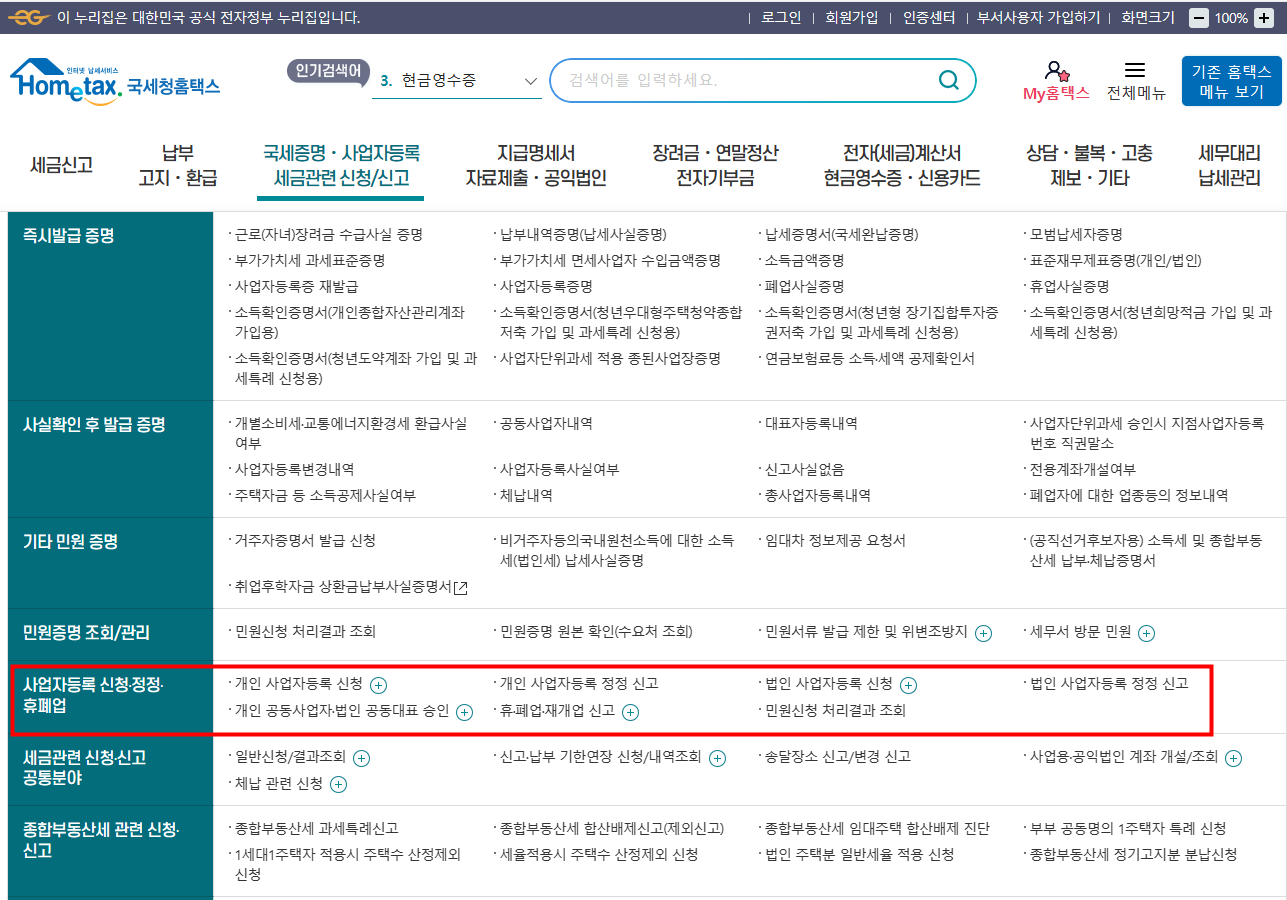Click the 인기검색어 label badge
Viewport: 1287px width, 900px height.
tap(328, 70)
